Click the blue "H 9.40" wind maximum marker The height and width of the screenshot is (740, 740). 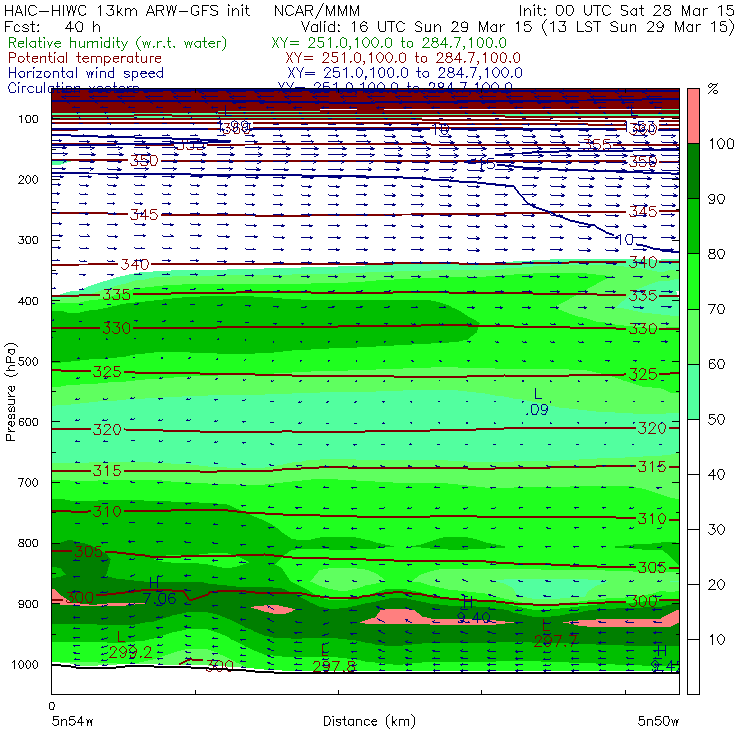coord(474,610)
